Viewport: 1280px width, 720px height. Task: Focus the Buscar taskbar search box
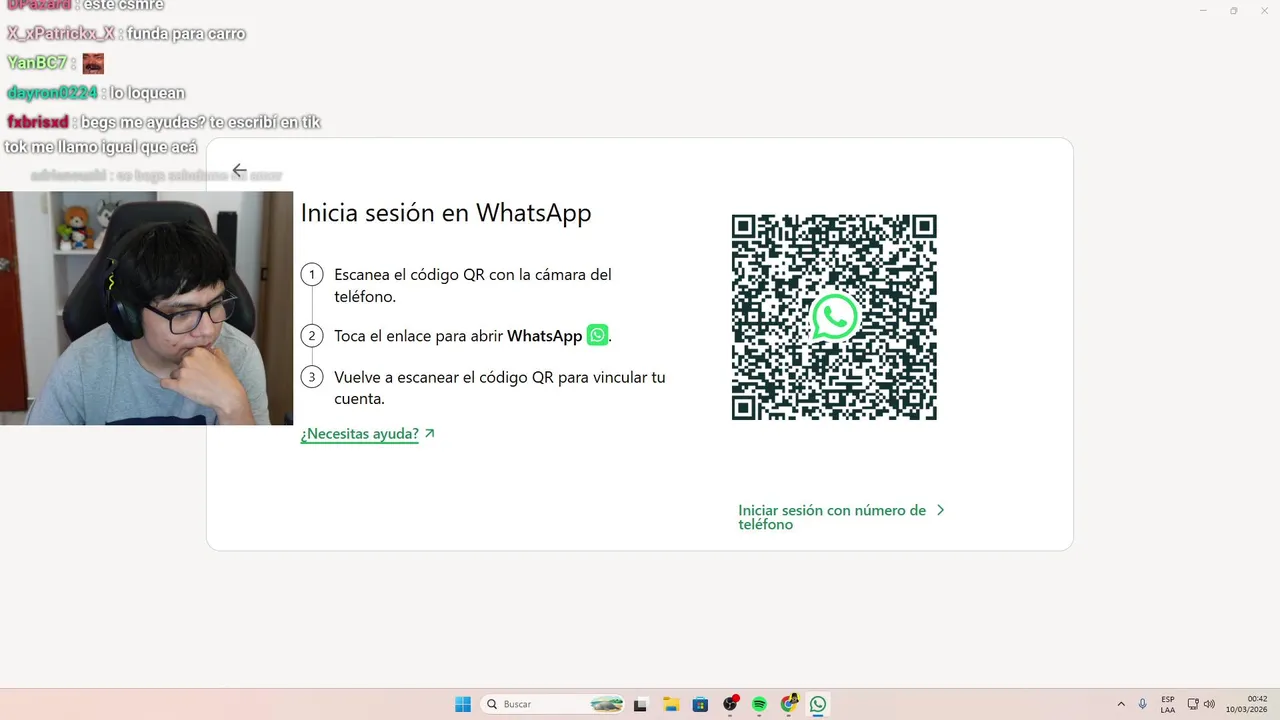point(553,704)
